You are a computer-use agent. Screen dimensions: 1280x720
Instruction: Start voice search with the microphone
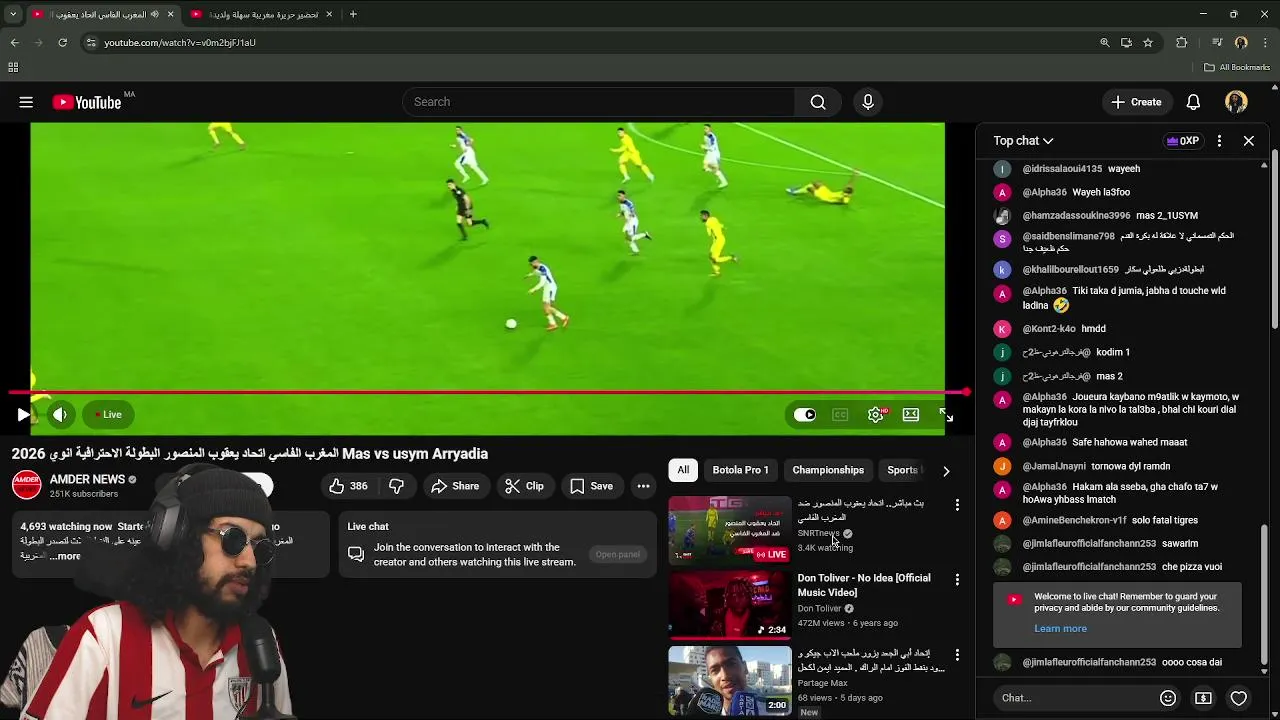[x=868, y=102]
